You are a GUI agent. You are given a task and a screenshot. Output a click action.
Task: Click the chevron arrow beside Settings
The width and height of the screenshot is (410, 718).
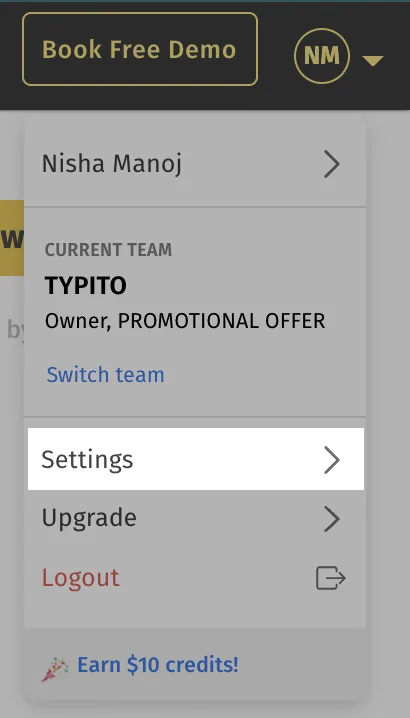click(x=332, y=460)
